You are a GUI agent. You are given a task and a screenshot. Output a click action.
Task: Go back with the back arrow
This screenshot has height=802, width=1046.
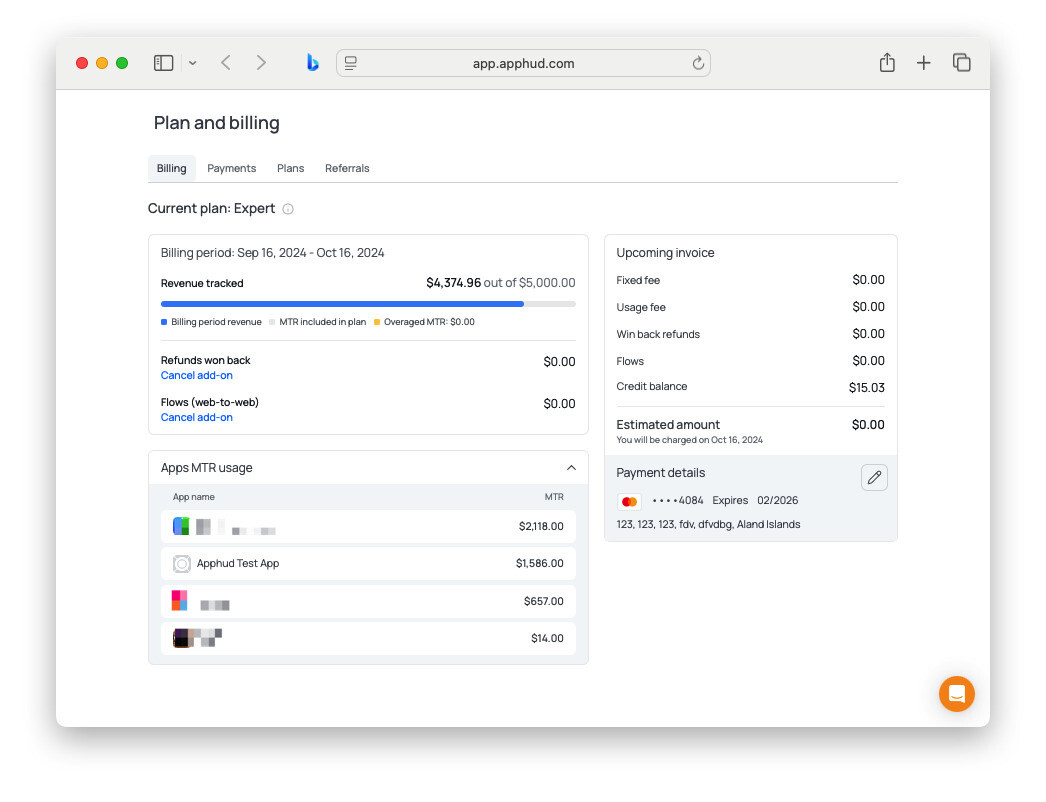226,63
